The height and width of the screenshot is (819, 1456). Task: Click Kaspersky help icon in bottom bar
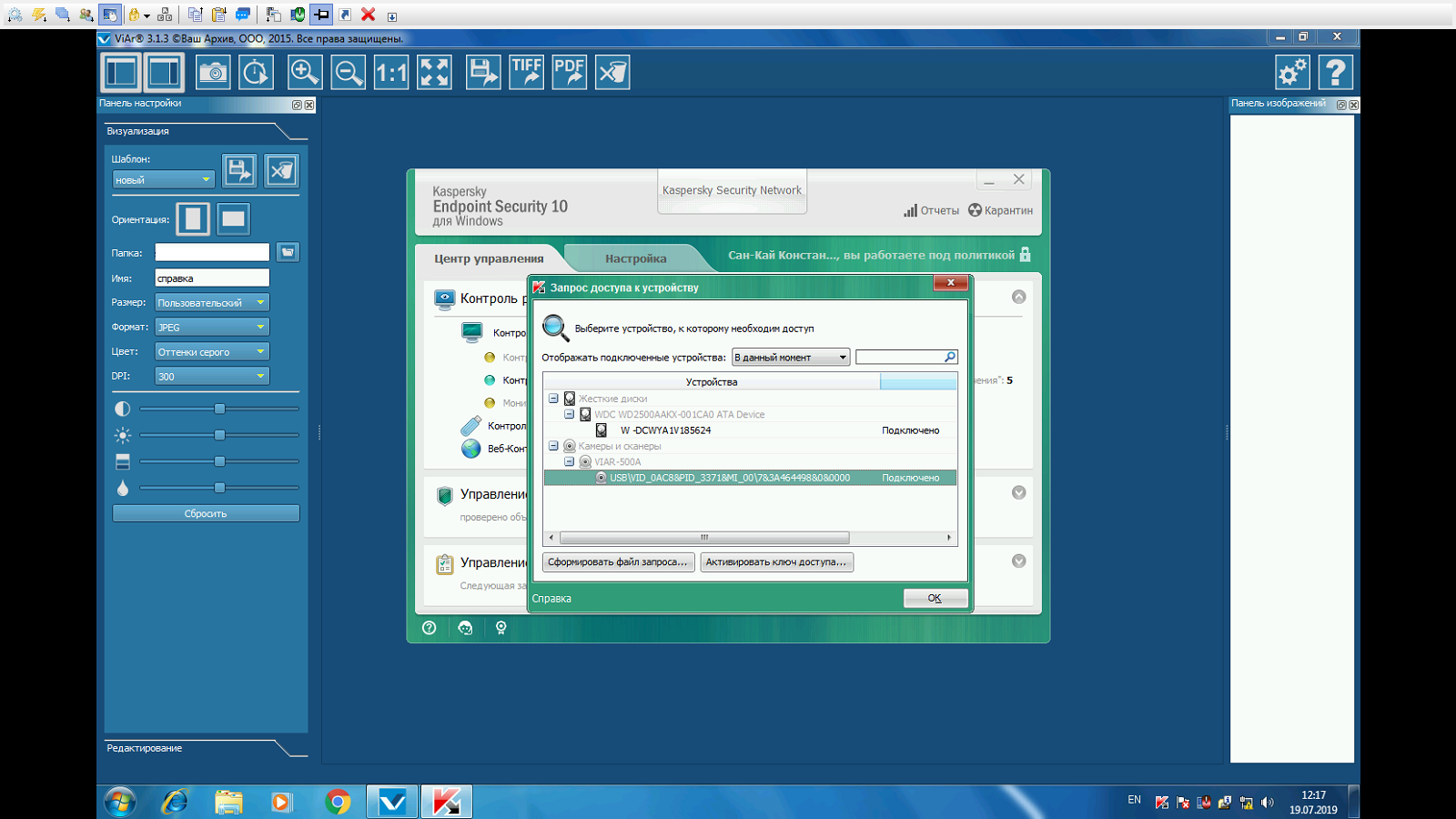tap(430, 628)
